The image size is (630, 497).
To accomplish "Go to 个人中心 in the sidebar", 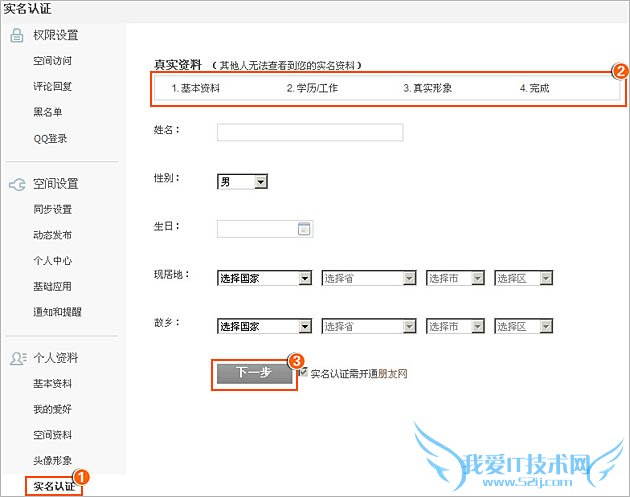I will pyautogui.click(x=53, y=261).
